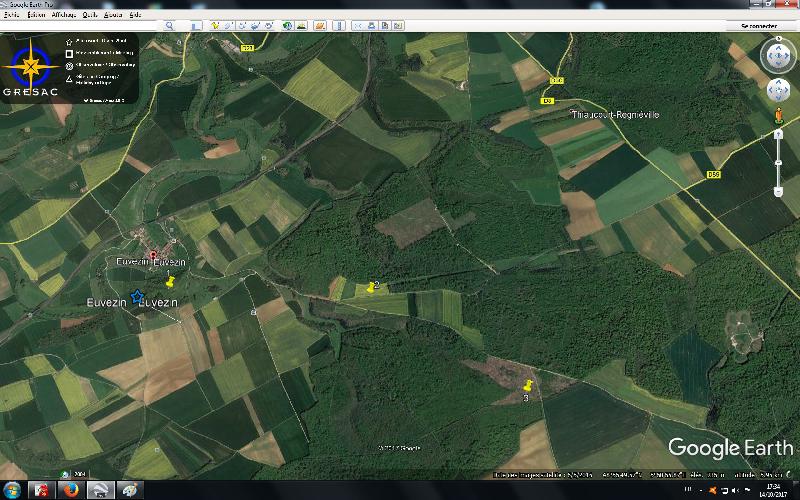The height and width of the screenshot is (500, 800).
Task: Open the Affichage menu
Action: point(64,15)
